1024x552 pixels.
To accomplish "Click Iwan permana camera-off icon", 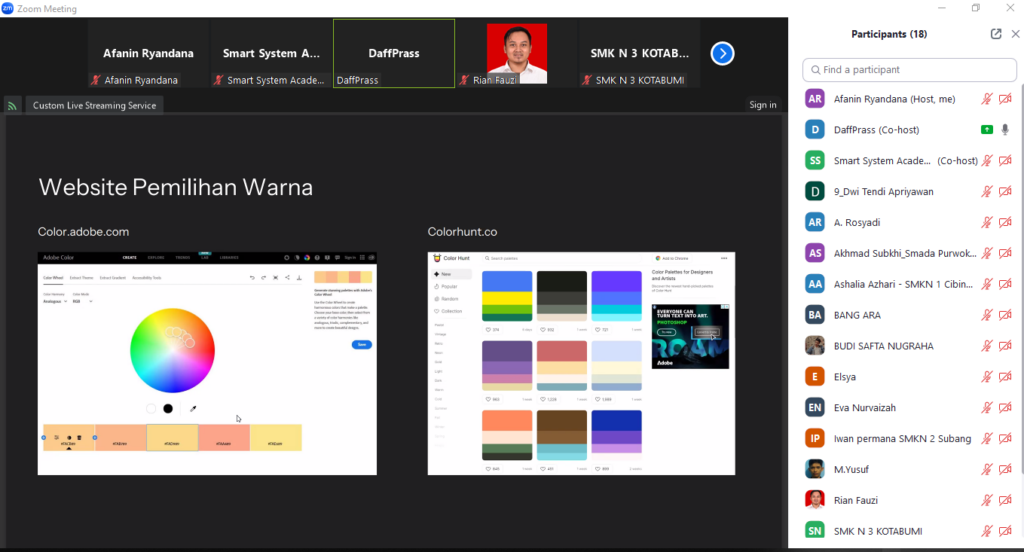I will (1006, 438).
